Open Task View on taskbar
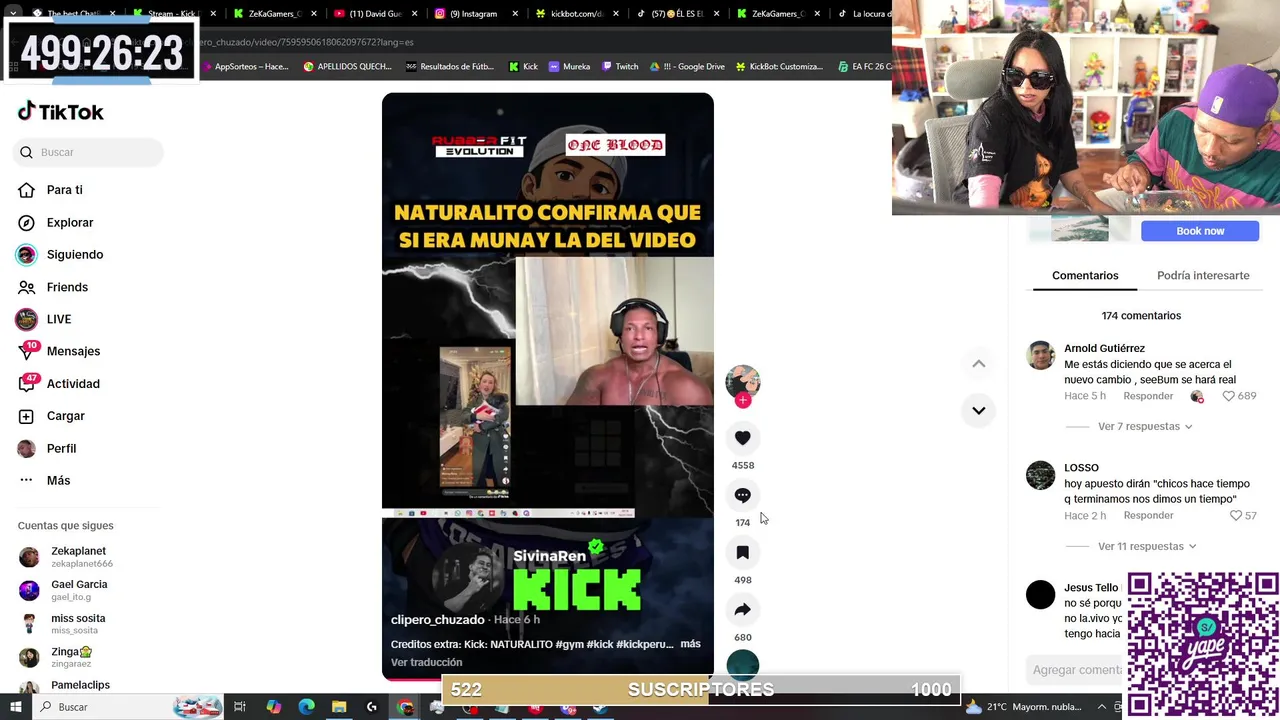This screenshot has height=720, width=1280. coord(240,707)
